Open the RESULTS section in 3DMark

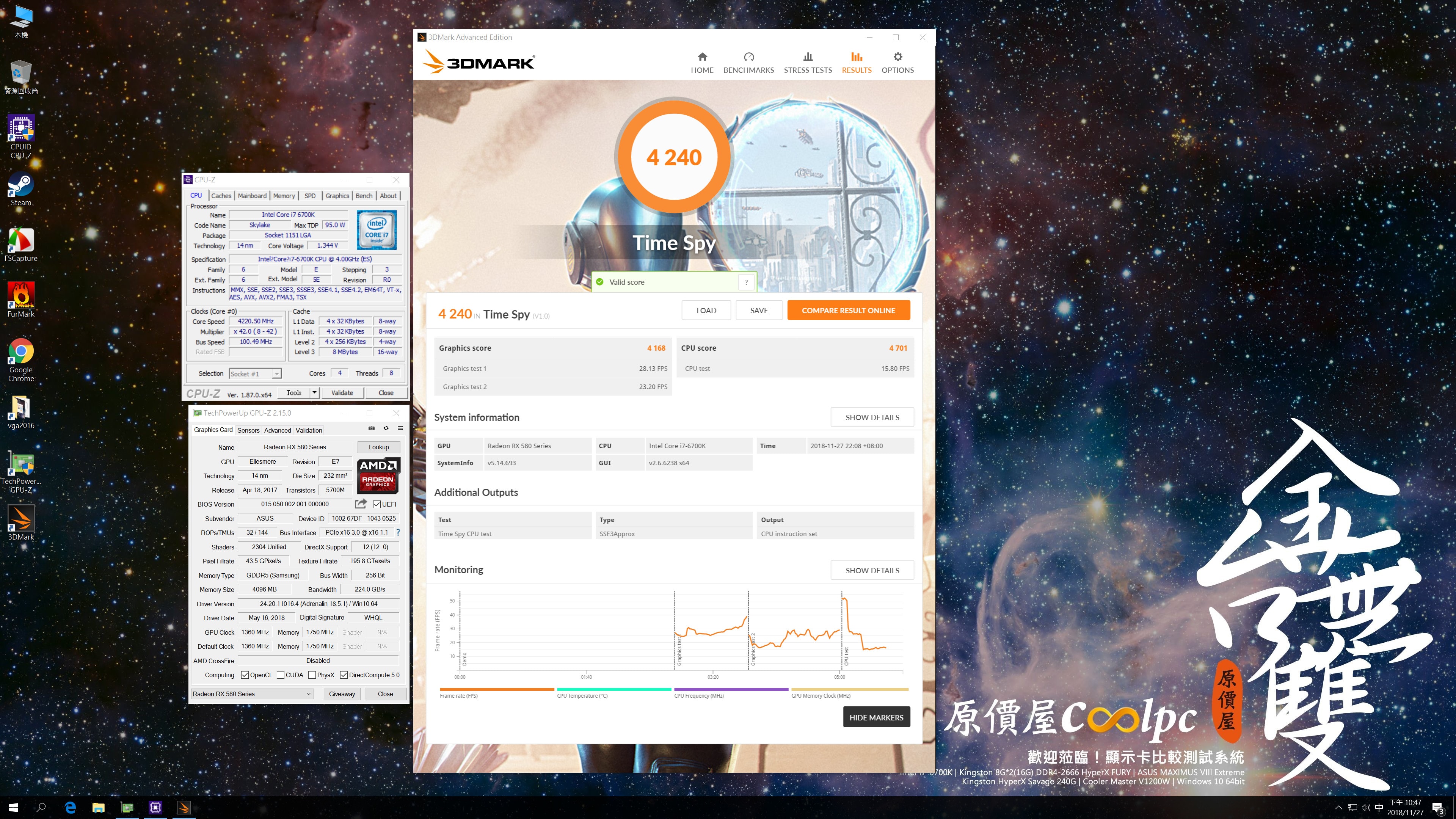click(856, 63)
